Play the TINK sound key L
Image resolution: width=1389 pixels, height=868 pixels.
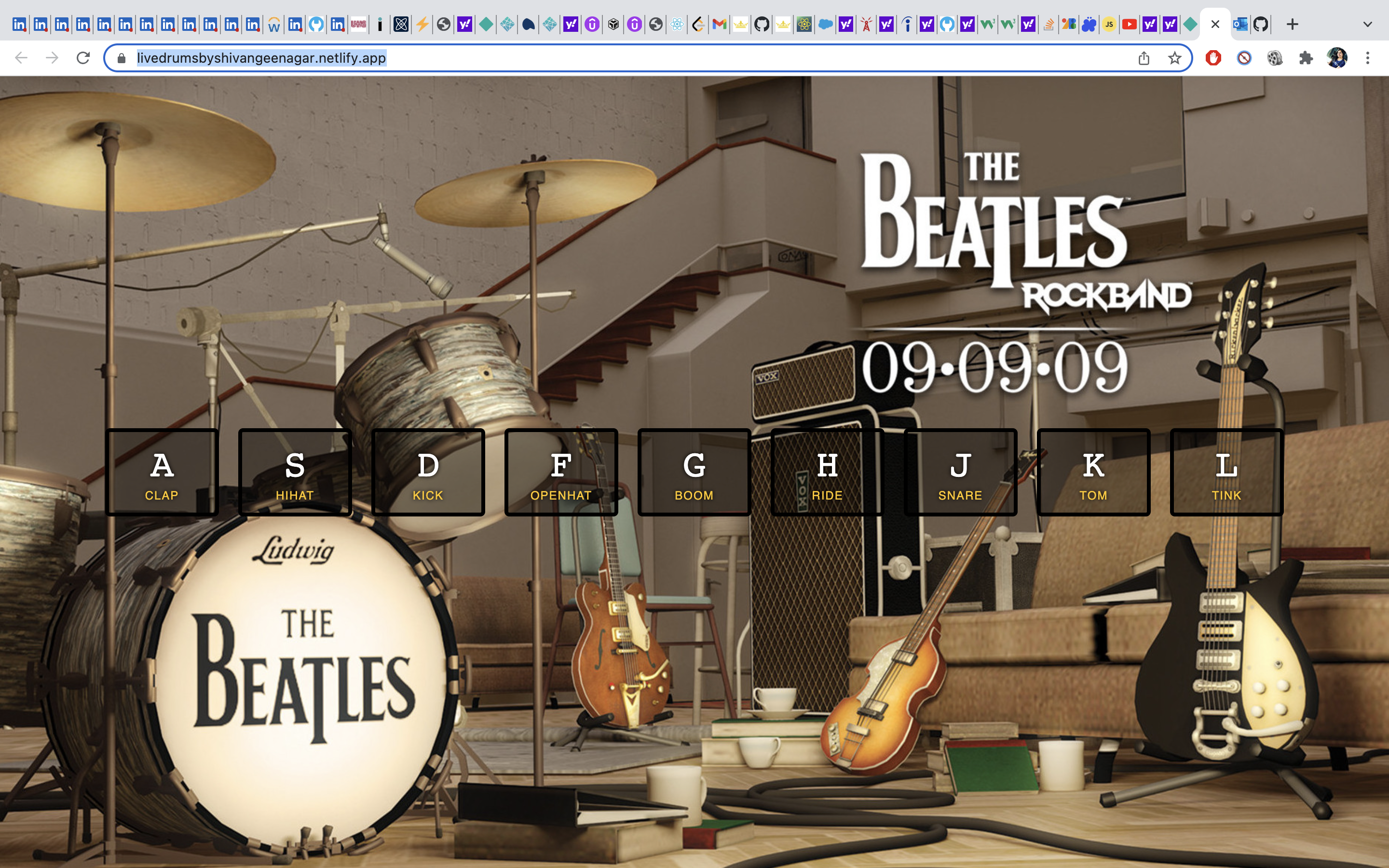tap(1227, 472)
